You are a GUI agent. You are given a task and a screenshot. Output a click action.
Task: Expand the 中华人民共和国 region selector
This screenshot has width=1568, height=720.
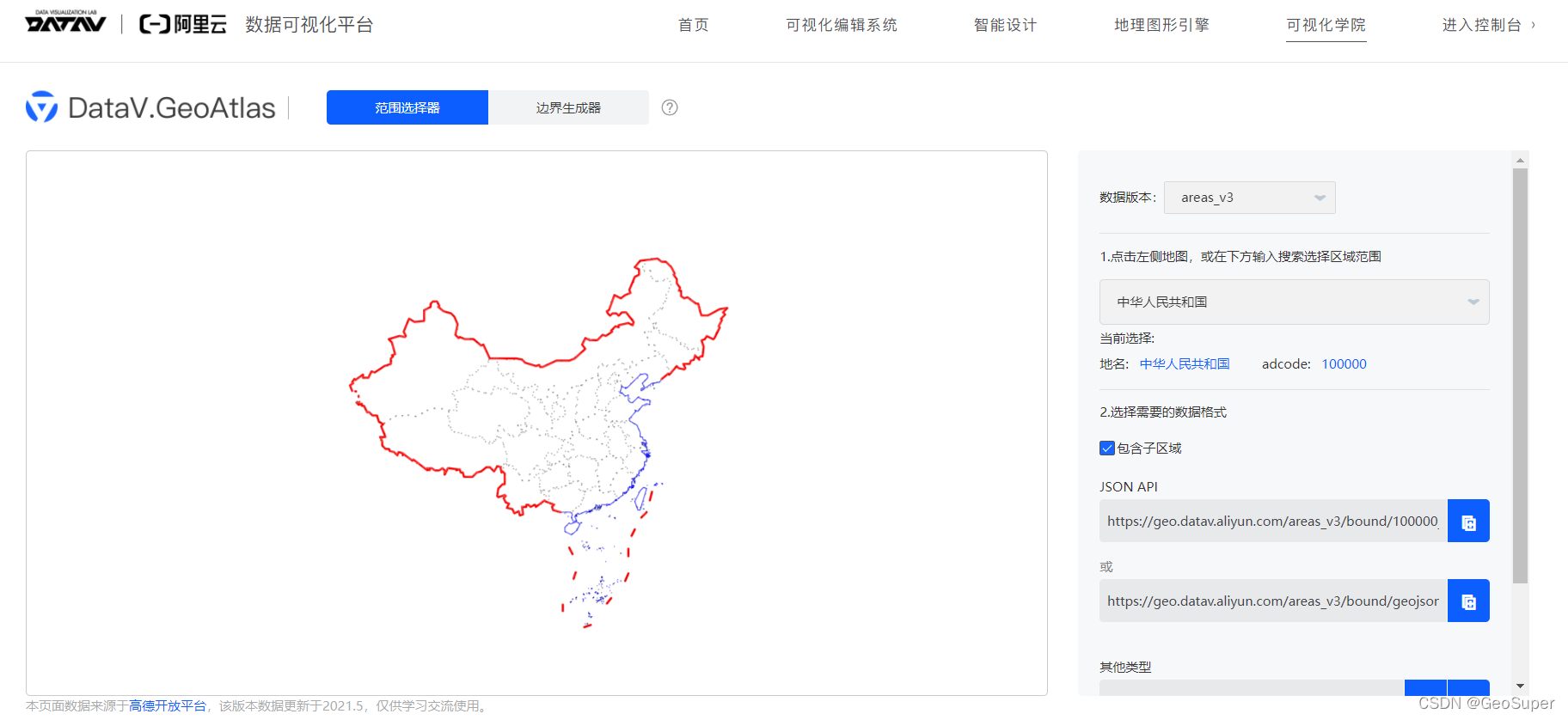point(1294,302)
